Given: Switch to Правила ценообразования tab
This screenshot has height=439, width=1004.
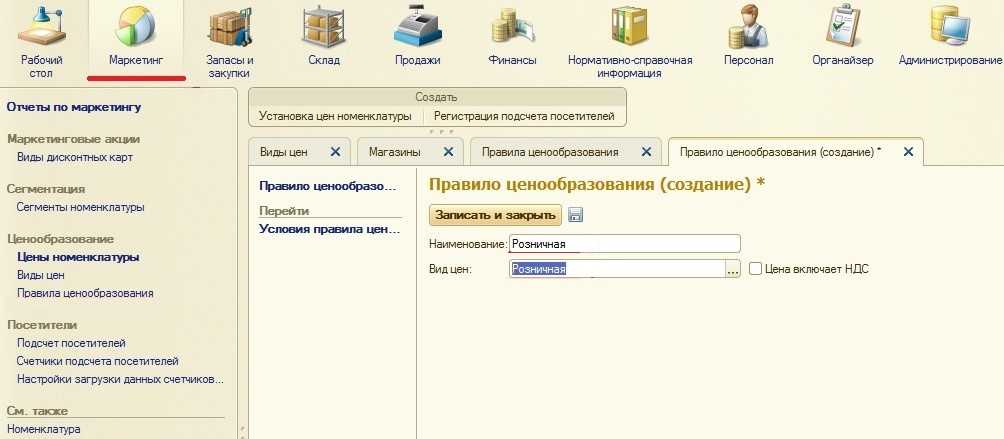Looking at the screenshot, I should click(x=549, y=152).
